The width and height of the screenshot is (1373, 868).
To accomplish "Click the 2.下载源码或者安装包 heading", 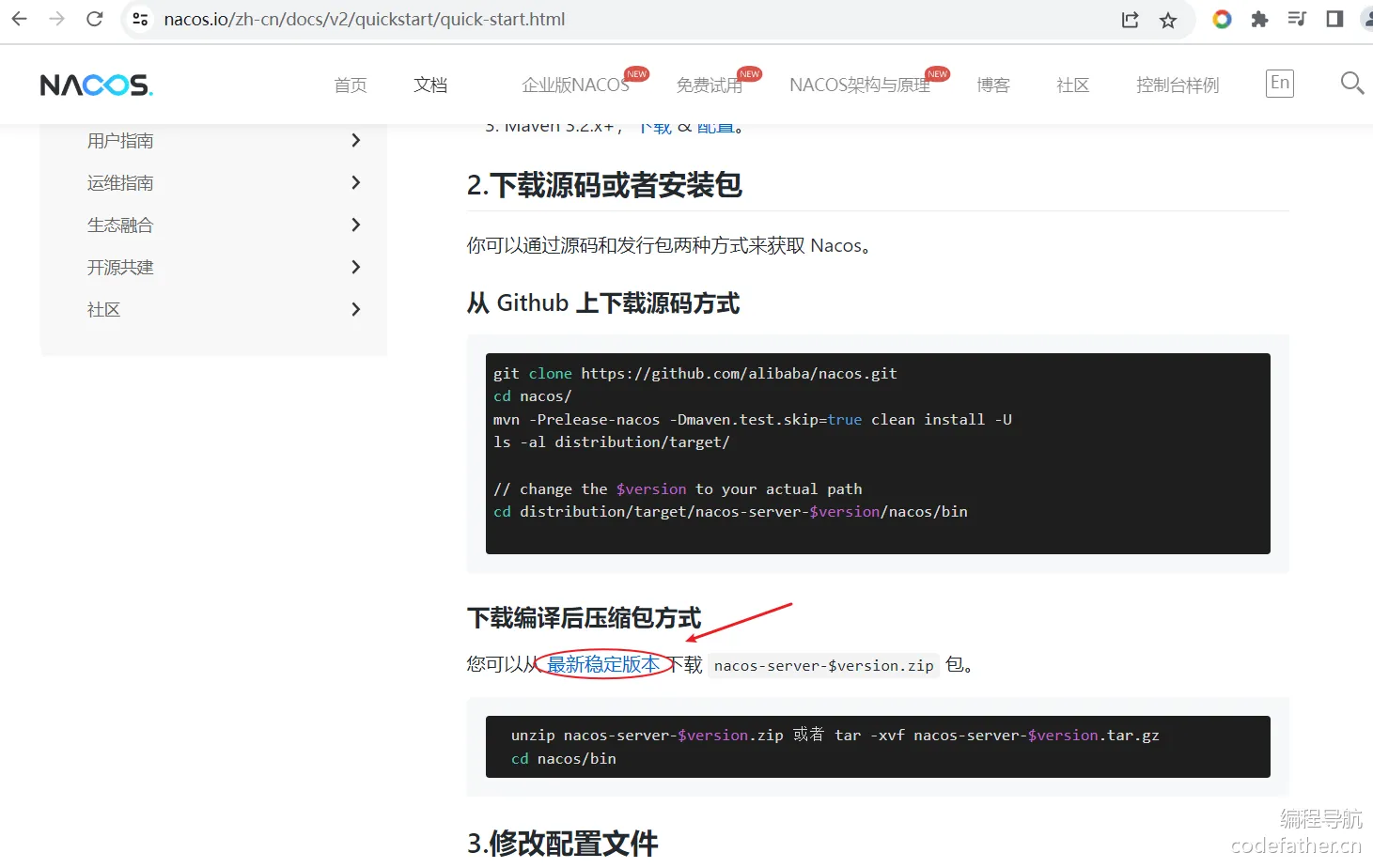I will (x=604, y=185).
